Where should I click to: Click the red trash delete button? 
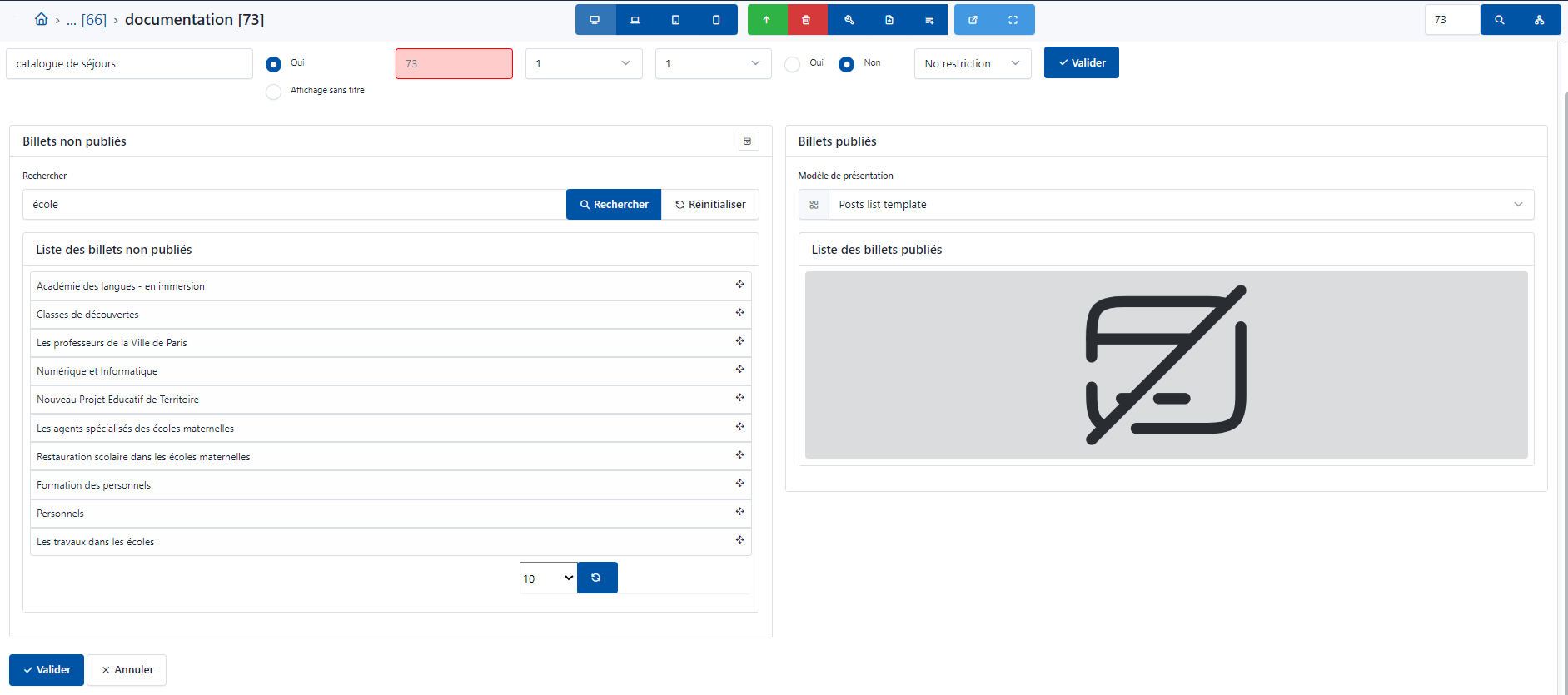(806, 20)
